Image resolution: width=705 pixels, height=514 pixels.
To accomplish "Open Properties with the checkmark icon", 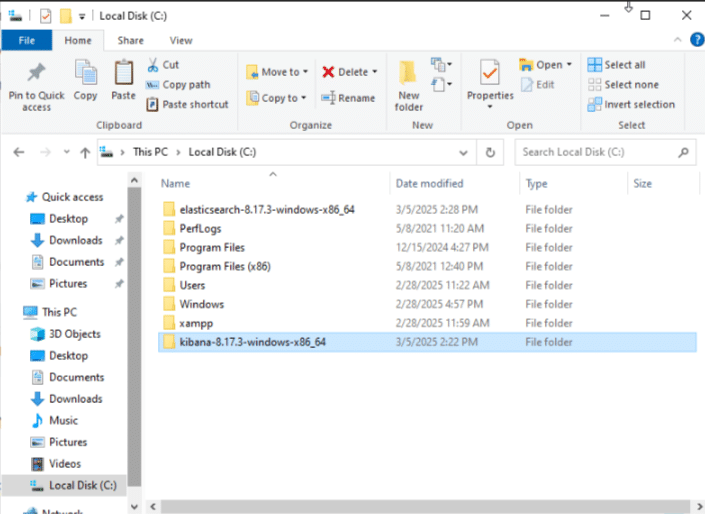I will click(x=489, y=75).
